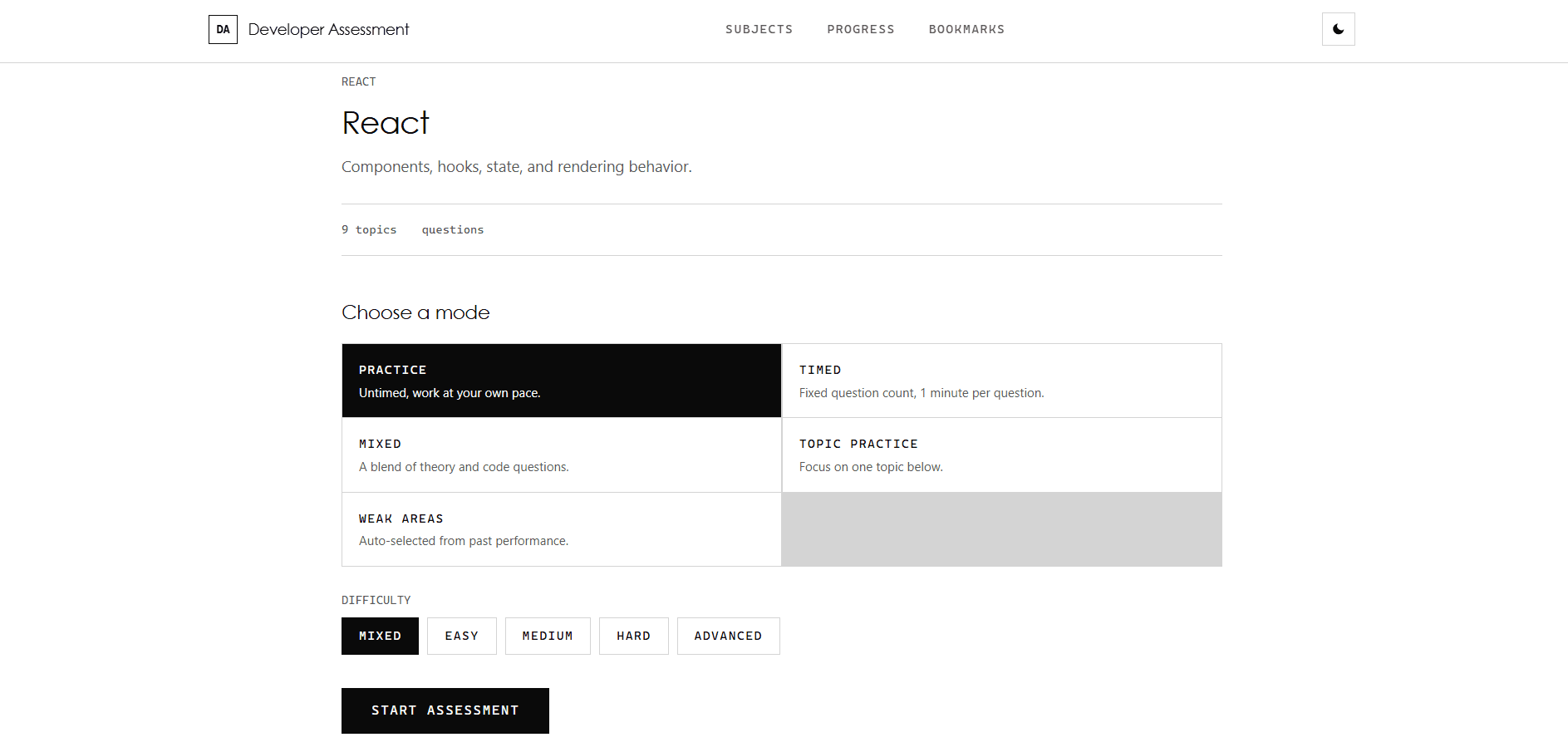Select the Mixed mode card

[562, 455]
